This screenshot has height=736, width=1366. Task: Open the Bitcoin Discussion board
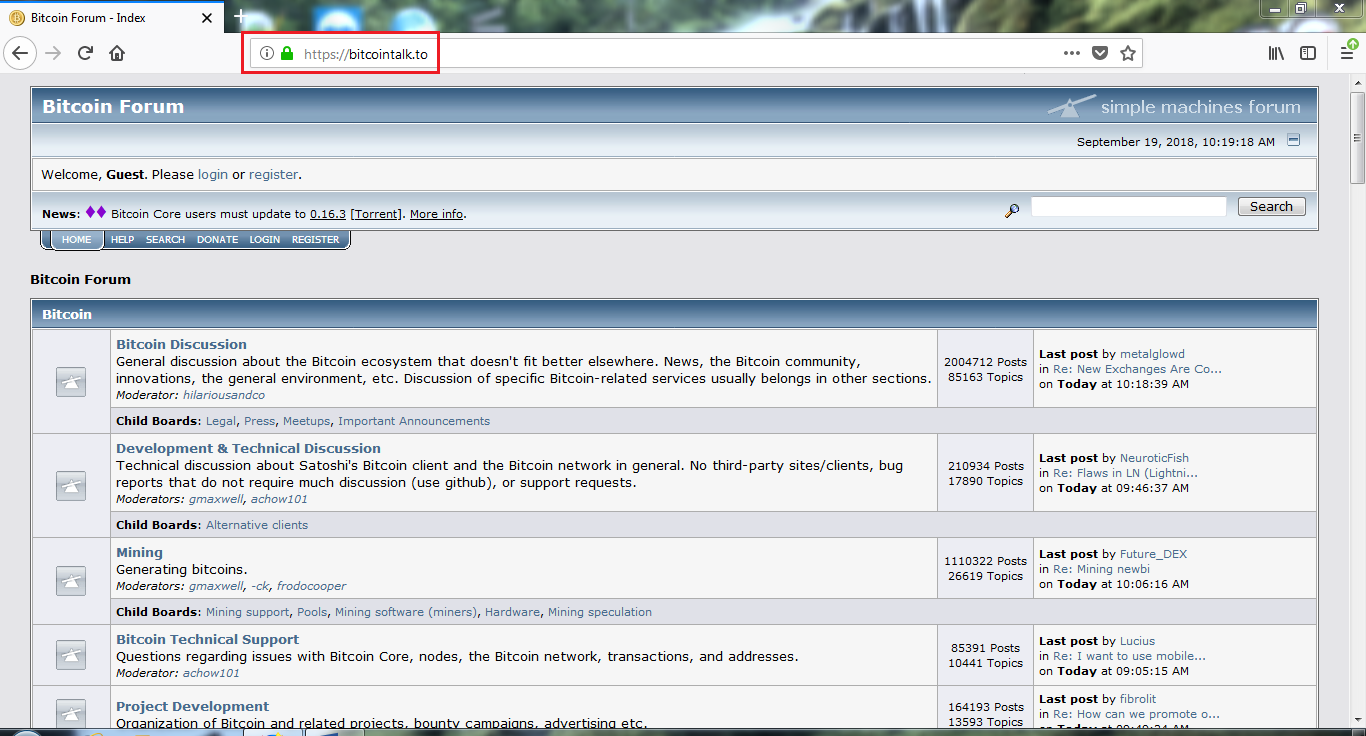coord(181,344)
